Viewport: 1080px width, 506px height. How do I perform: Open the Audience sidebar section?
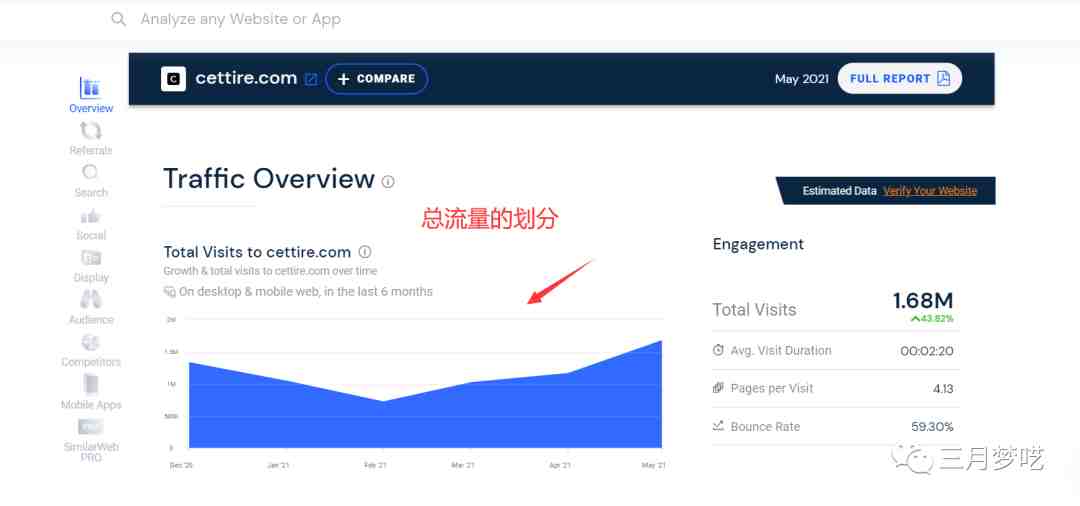click(90, 308)
